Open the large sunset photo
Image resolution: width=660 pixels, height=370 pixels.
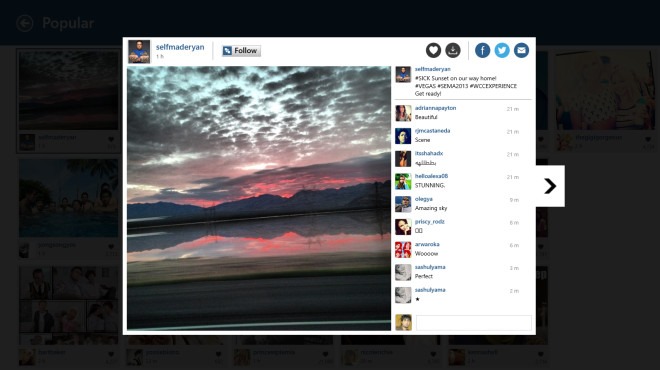click(x=259, y=198)
